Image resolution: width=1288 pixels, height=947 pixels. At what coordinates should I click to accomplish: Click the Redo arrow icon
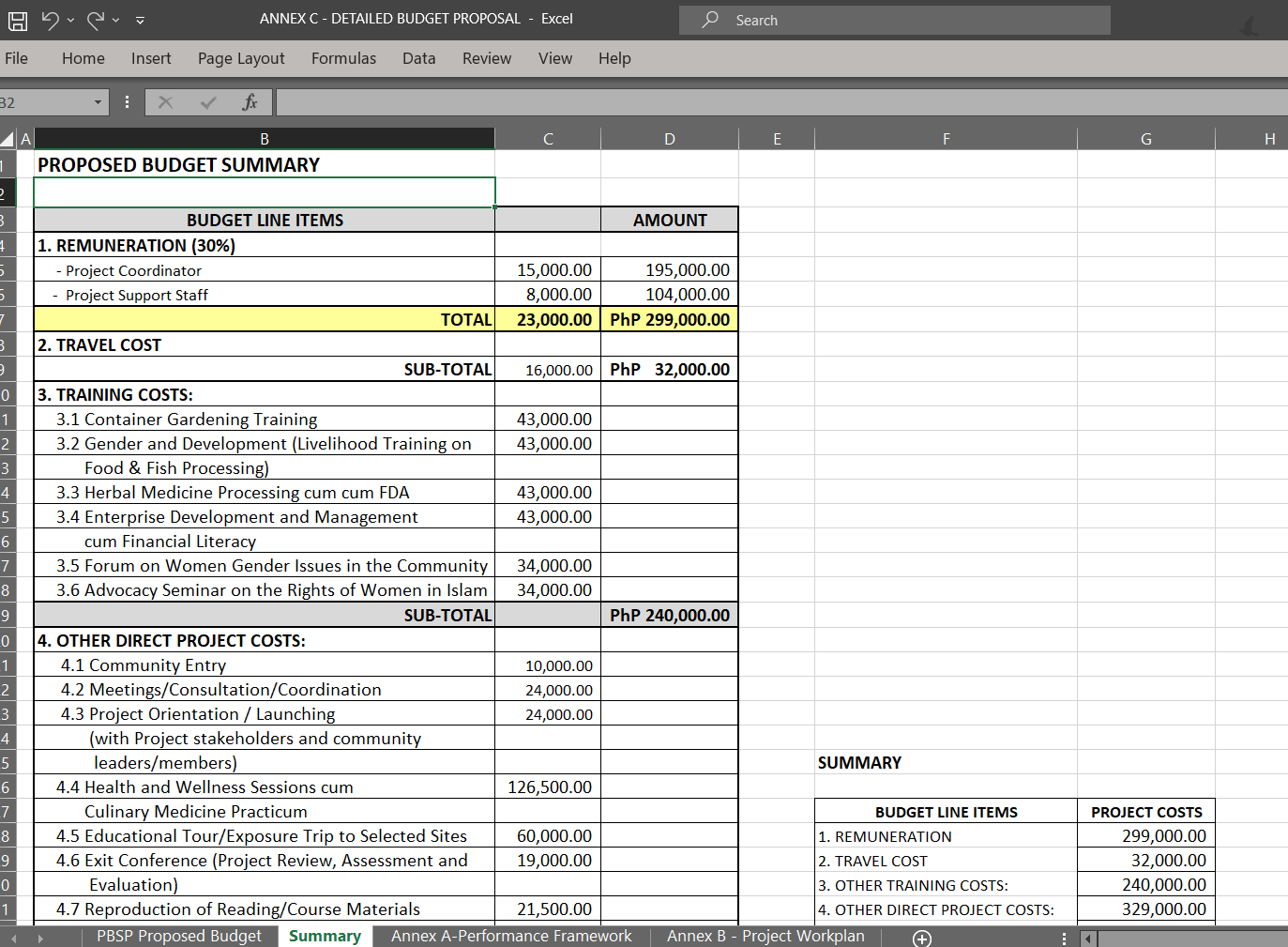[x=95, y=20]
